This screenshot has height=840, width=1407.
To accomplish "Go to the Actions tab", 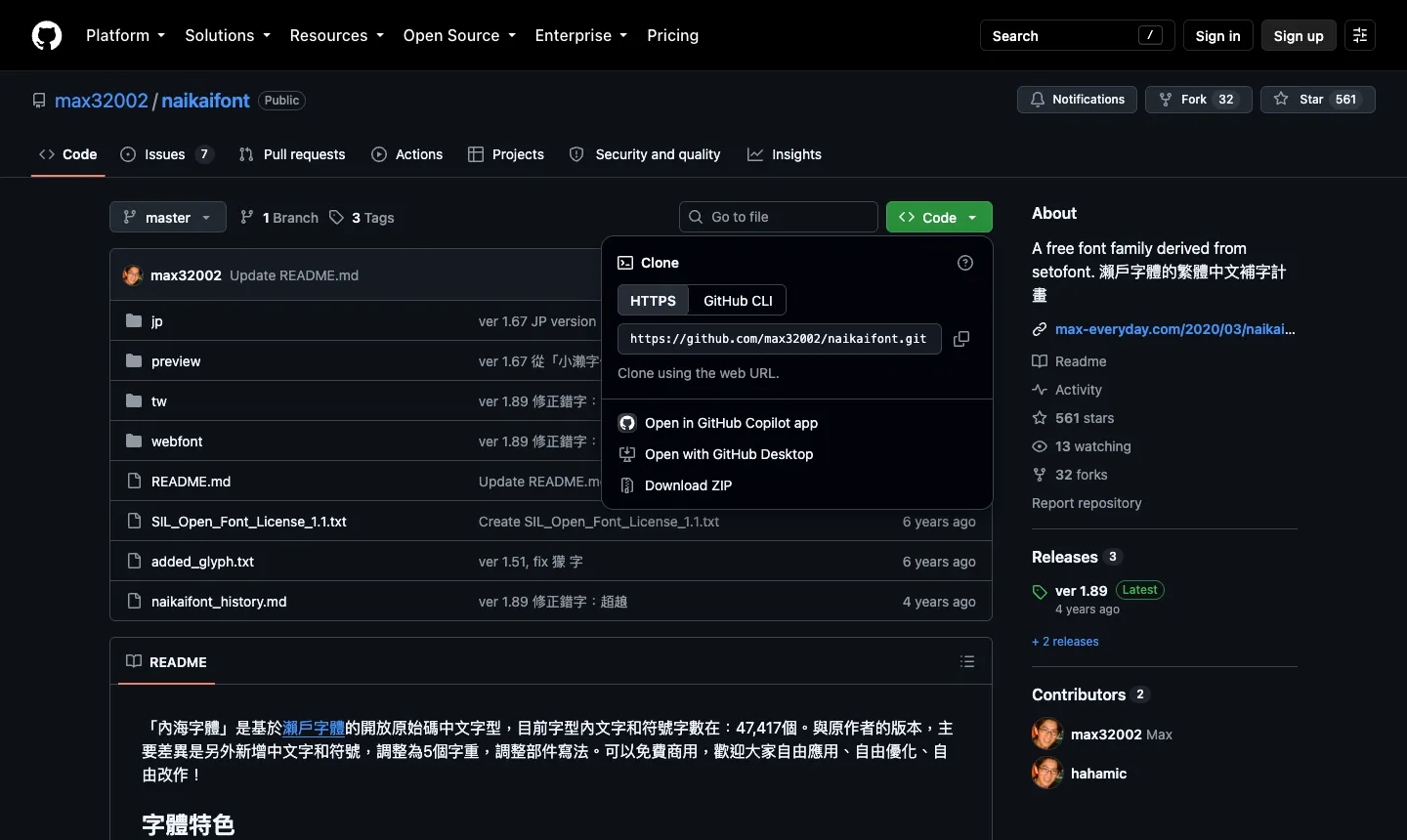I will [407, 154].
